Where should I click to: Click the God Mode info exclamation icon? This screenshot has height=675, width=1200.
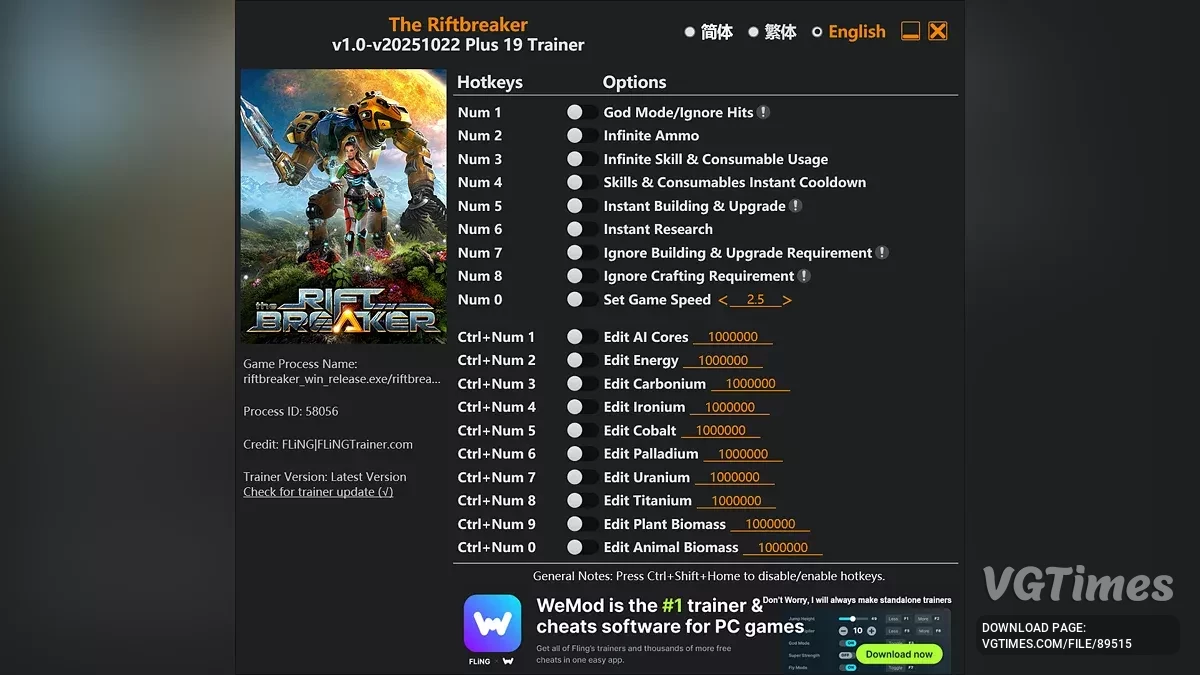tap(763, 113)
